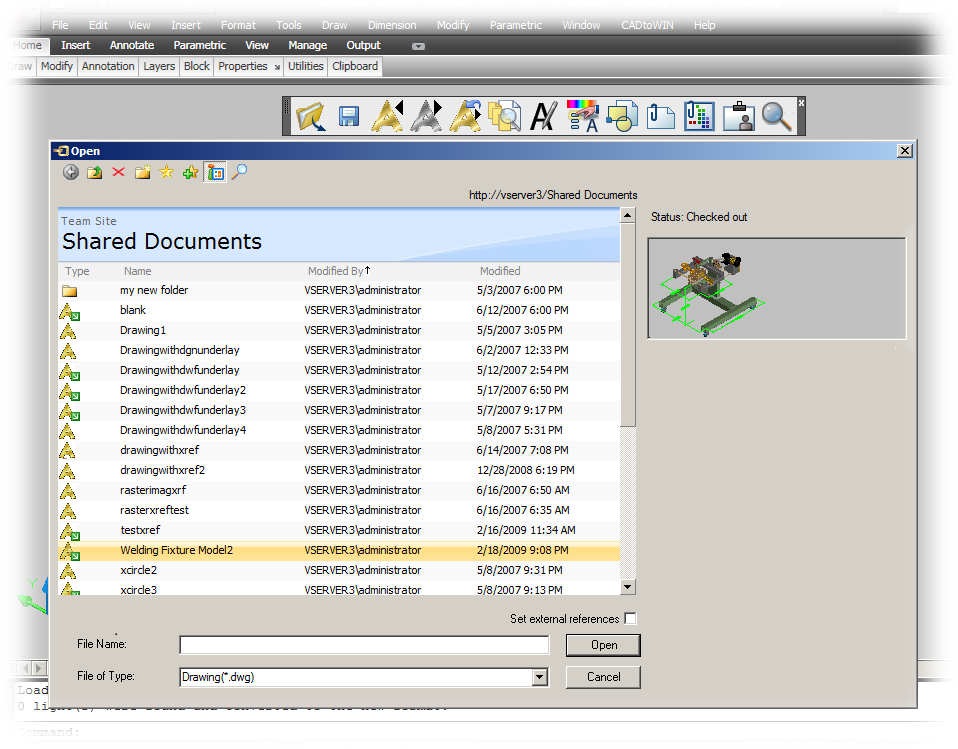Select the drawingwithxref2 file
Image resolution: width=958 pixels, height=749 pixels.
339,470
